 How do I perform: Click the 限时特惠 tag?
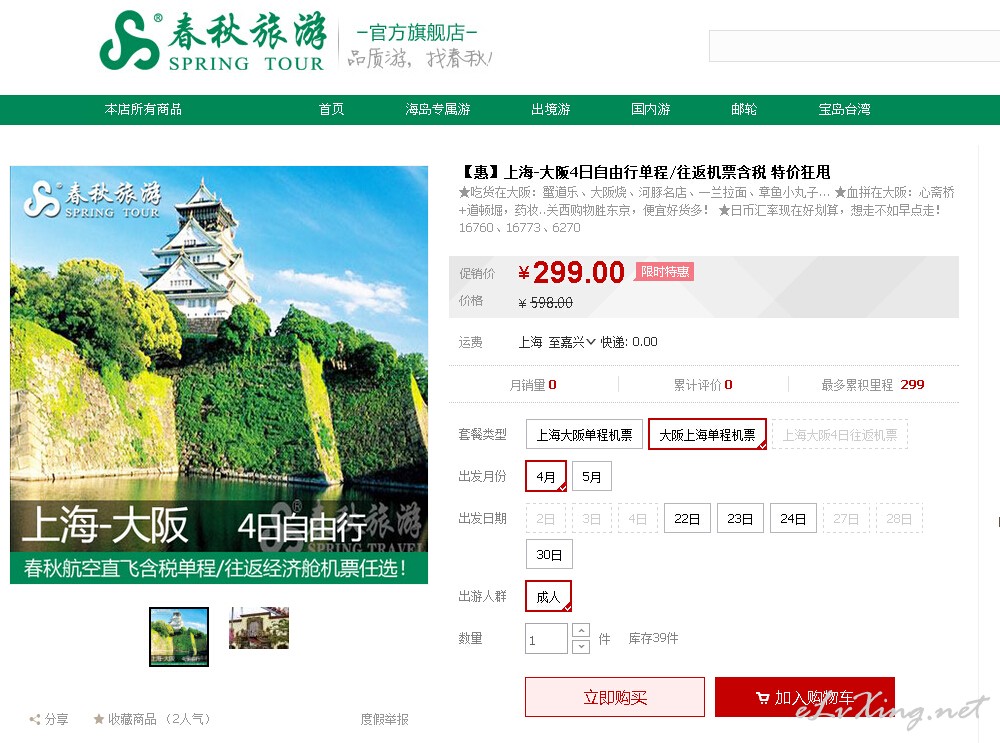665,272
